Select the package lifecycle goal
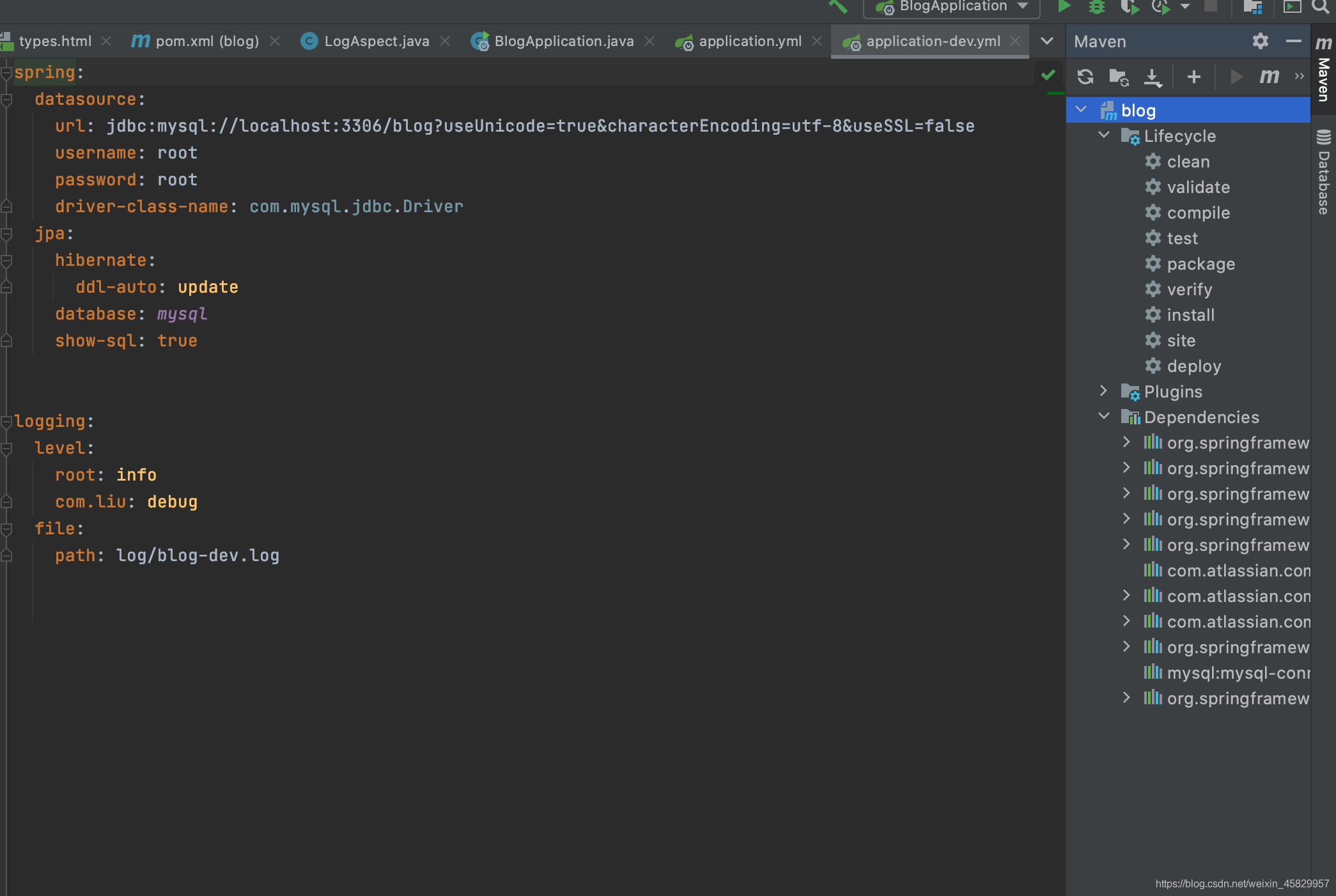The width and height of the screenshot is (1336, 896). point(1200,264)
